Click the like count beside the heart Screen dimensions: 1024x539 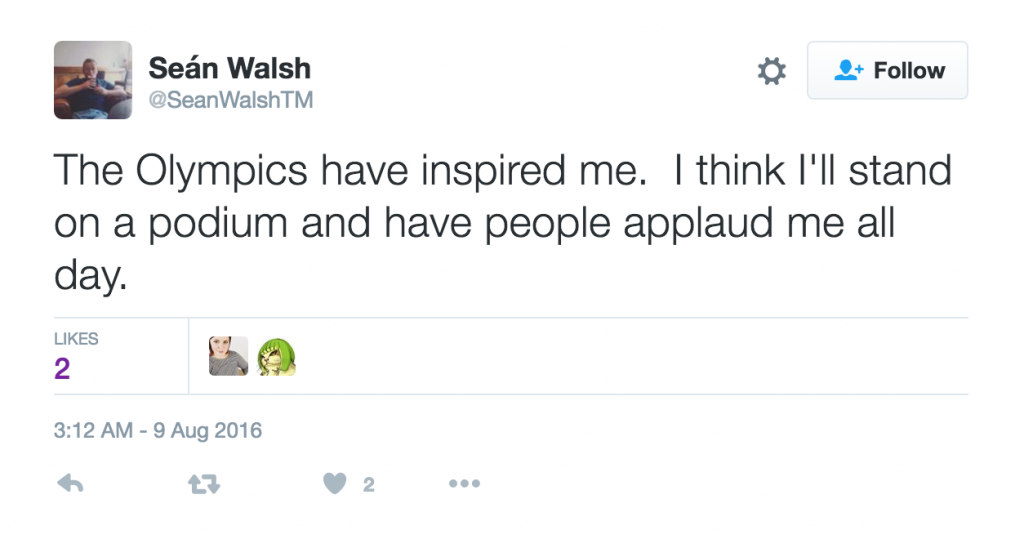[x=368, y=485]
